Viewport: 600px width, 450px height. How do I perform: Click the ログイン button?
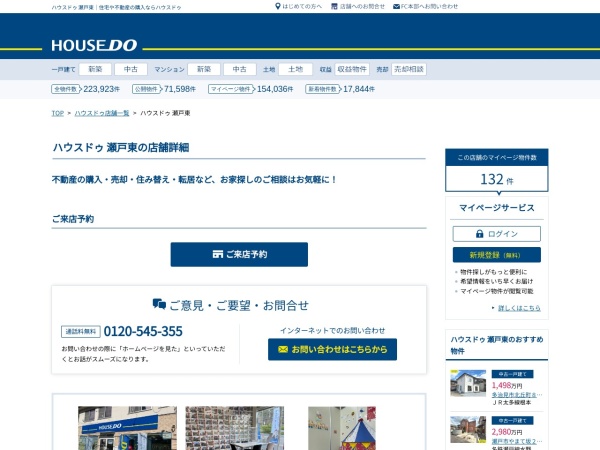497,233
